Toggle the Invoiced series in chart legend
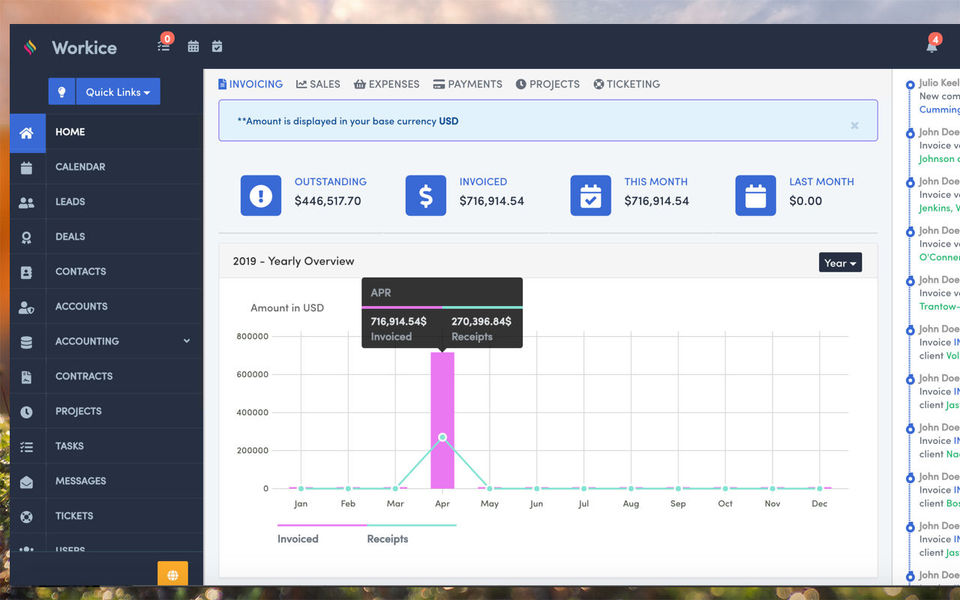This screenshot has width=960, height=600. pyautogui.click(x=298, y=539)
